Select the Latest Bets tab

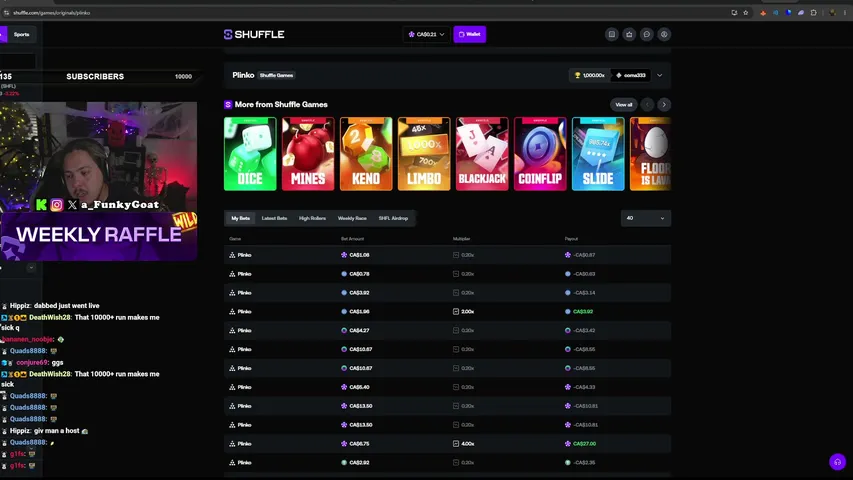[x=274, y=218]
